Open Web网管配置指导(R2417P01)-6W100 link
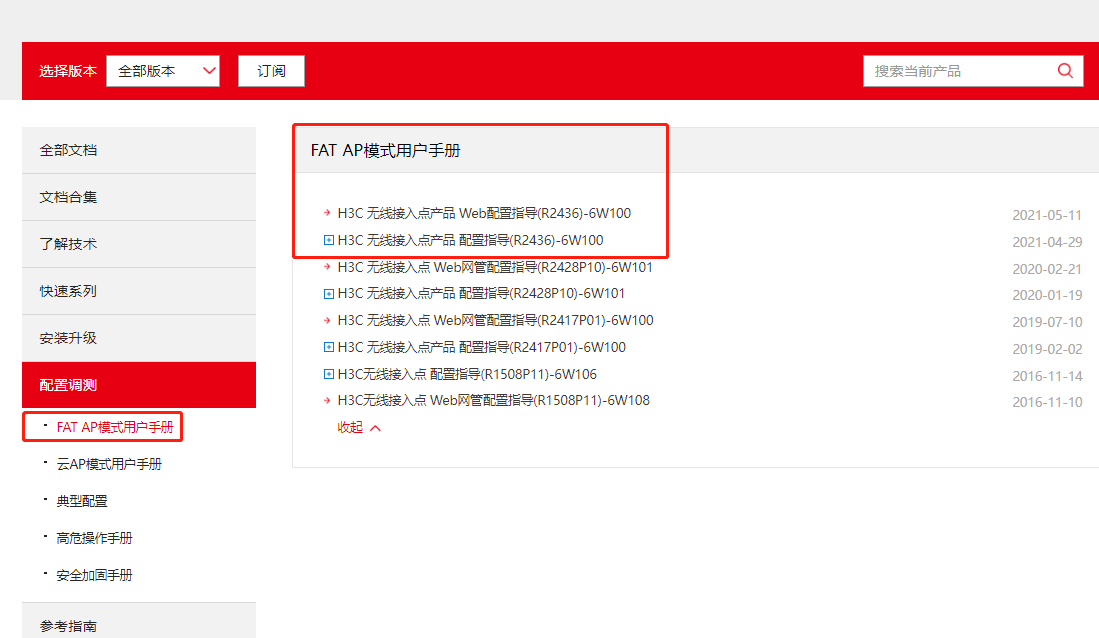 [x=496, y=320]
